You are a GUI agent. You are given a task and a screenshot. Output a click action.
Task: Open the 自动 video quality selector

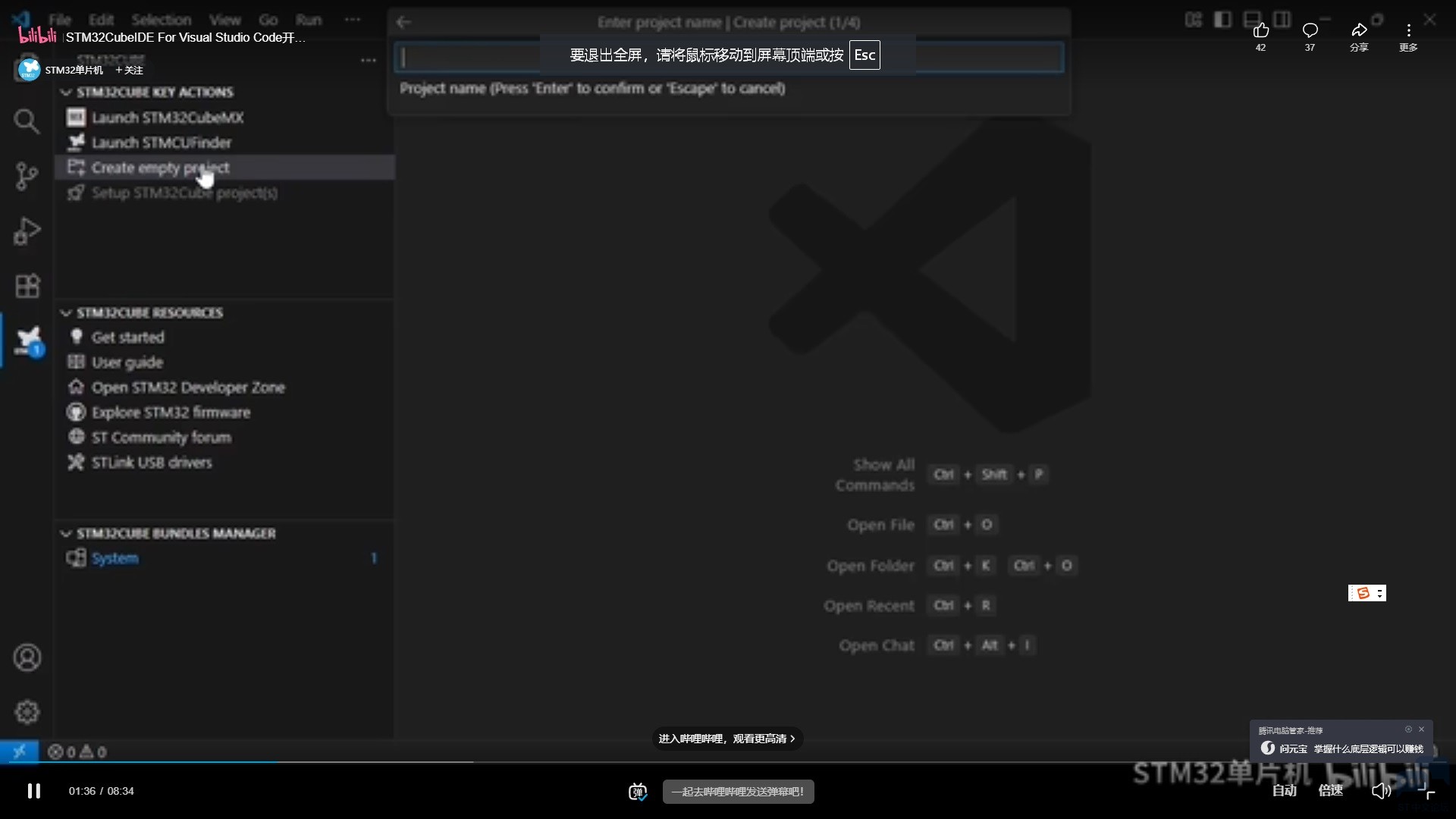[x=1284, y=791]
